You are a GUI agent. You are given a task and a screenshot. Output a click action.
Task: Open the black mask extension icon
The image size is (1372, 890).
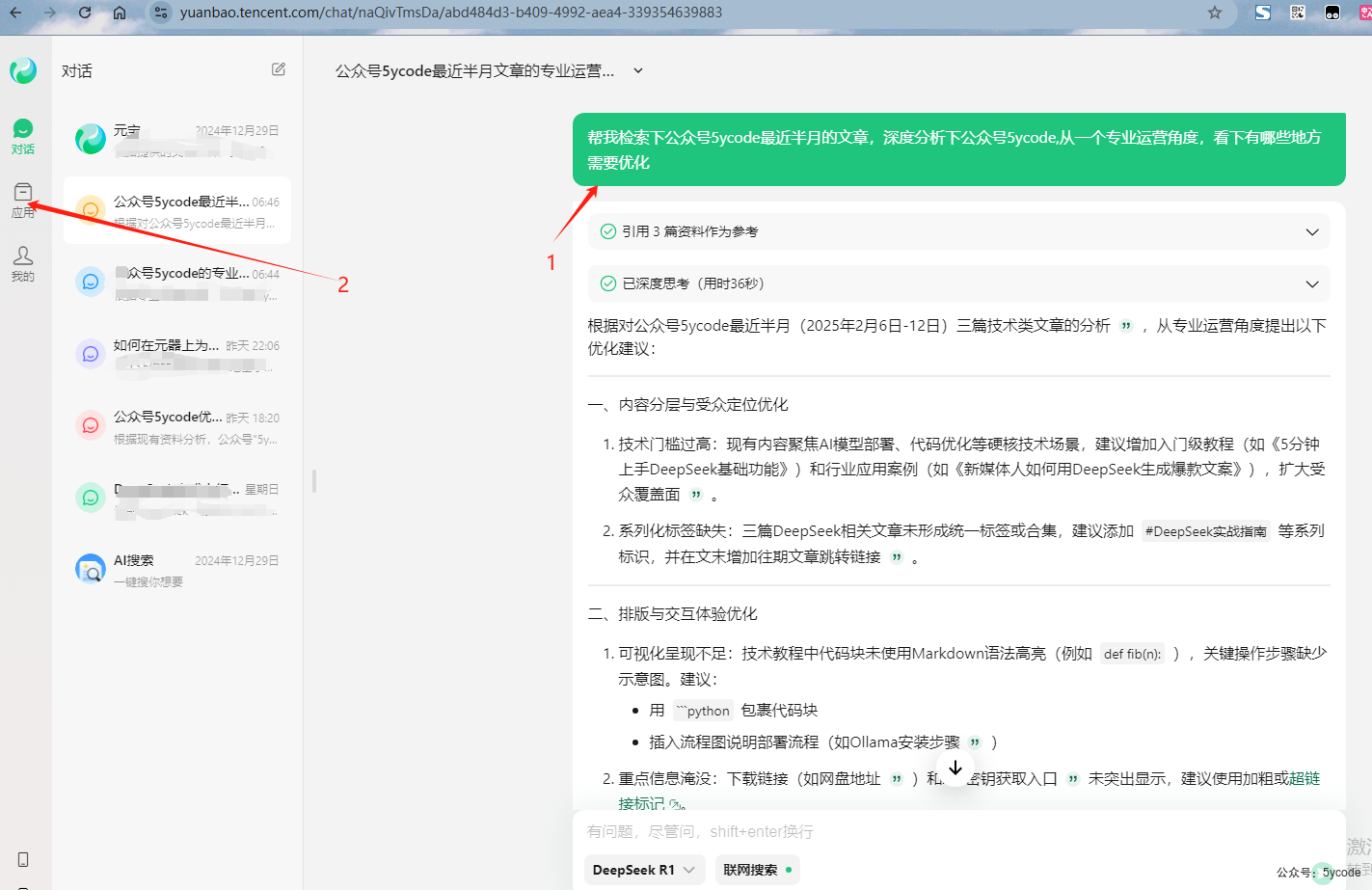pyautogui.click(x=1332, y=13)
